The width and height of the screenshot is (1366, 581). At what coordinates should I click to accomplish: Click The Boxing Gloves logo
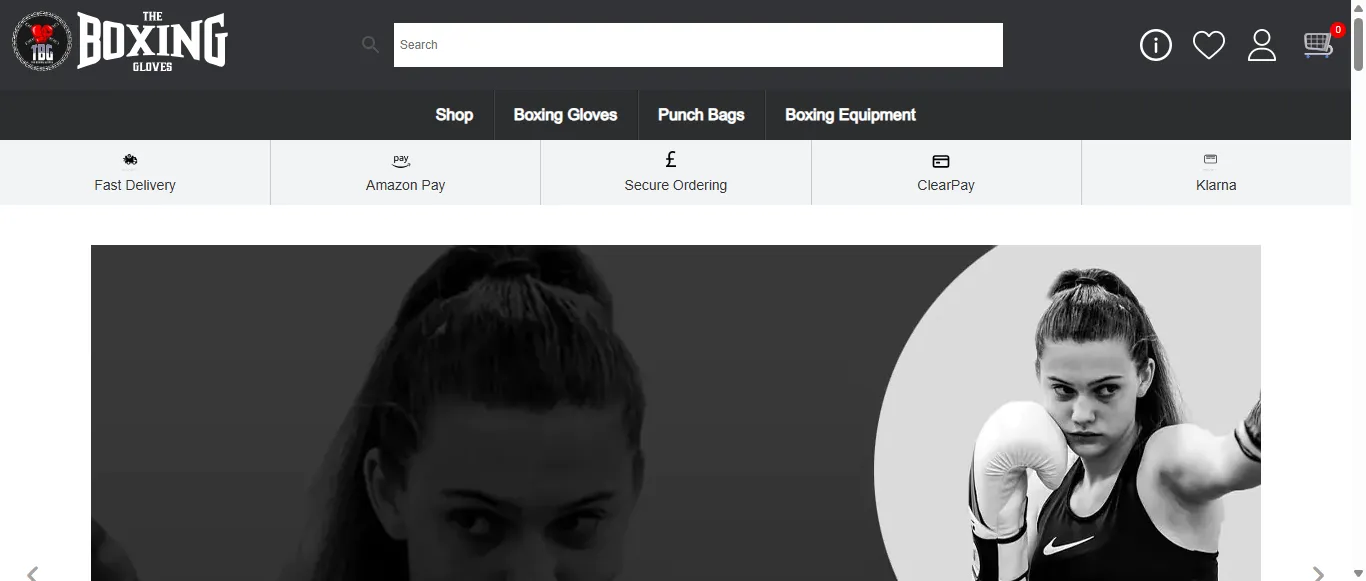pyautogui.click(x=120, y=42)
